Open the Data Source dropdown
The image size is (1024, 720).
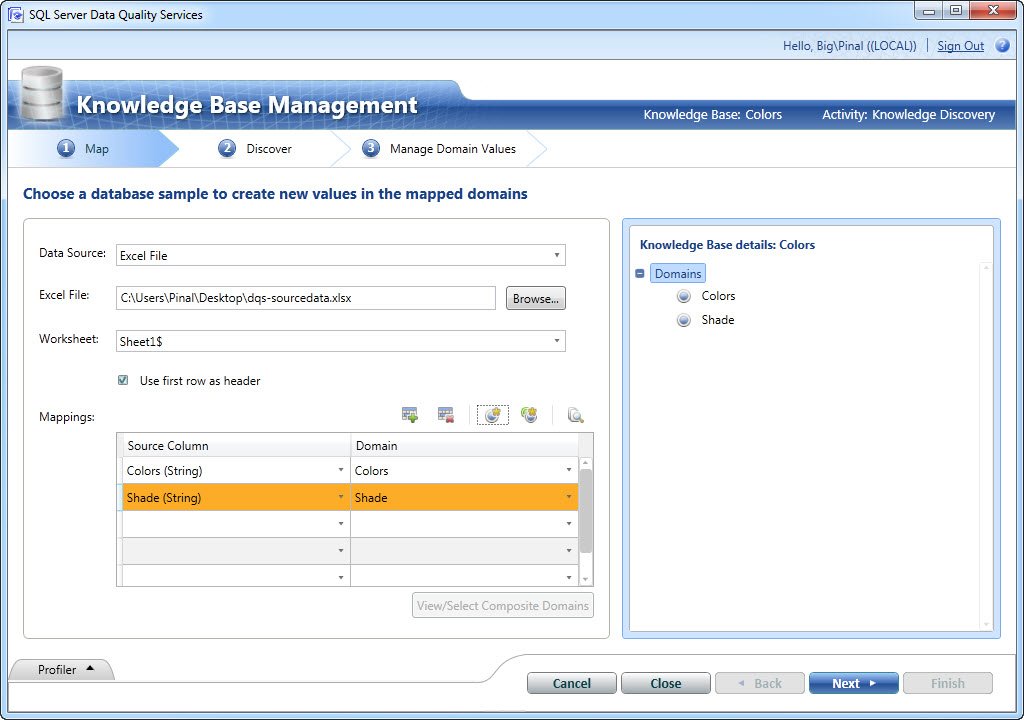pyautogui.click(x=556, y=255)
